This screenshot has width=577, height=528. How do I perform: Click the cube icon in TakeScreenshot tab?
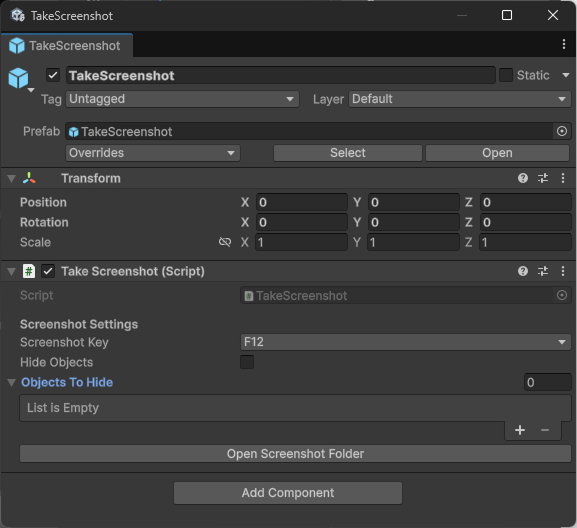(17, 46)
